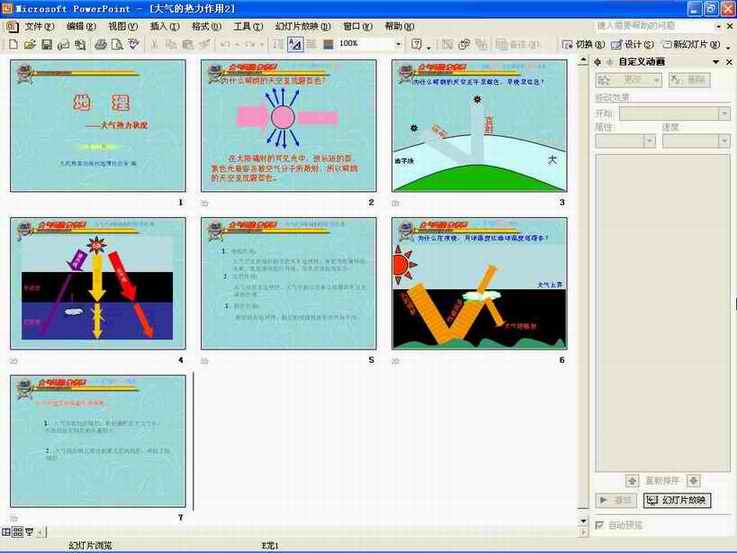Click the 新幻灯片 (New Slide) button

691,45
